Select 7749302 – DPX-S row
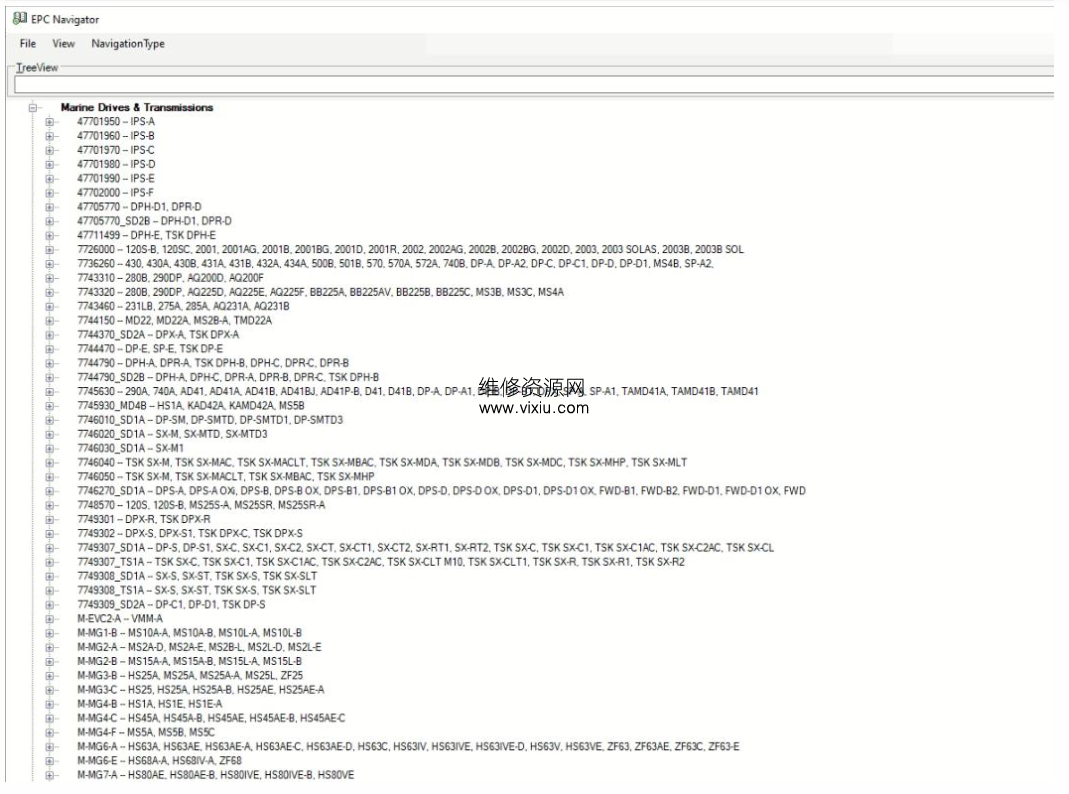The image size is (1069, 794). tap(190, 534)
